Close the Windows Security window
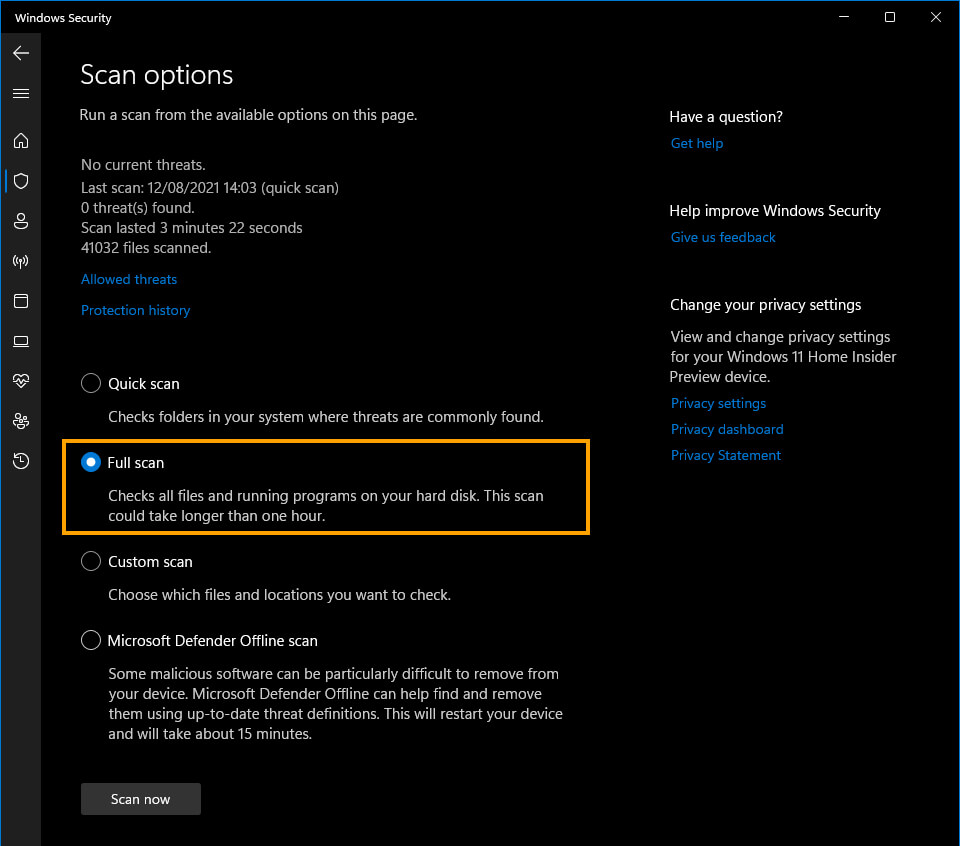This screenshot has height=846, width=960. [936, 17]
